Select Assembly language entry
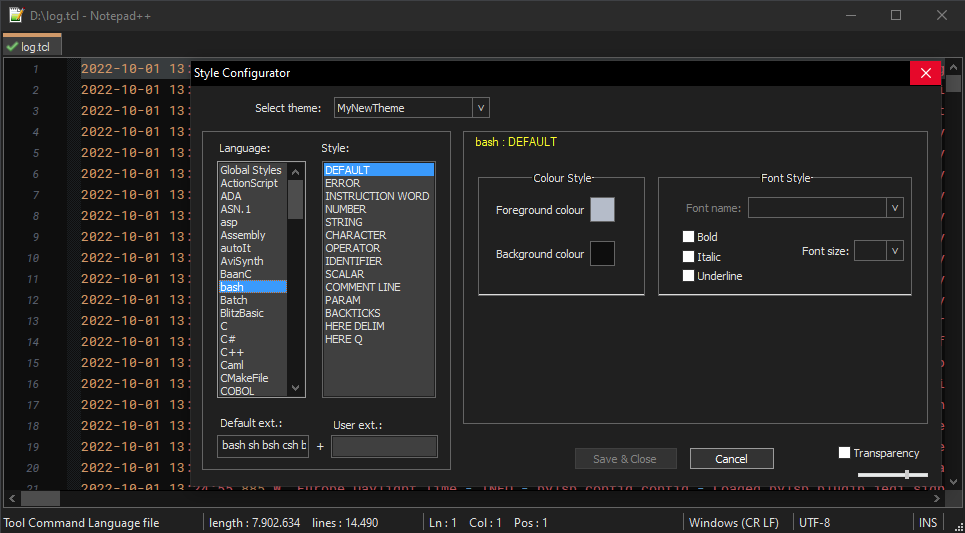Screen dimensions: 965x533 [251, 235]
